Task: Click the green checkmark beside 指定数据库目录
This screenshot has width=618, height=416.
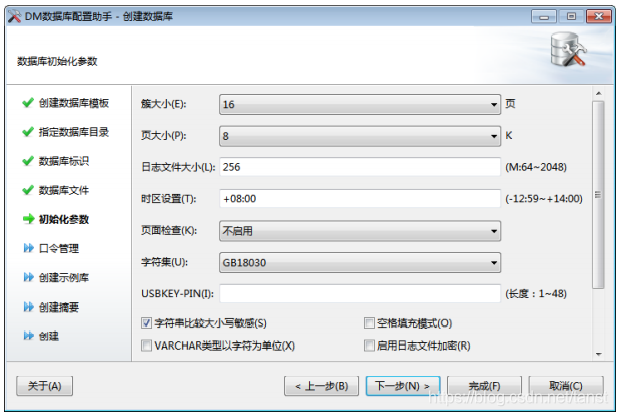Action: tap(28, 132)
